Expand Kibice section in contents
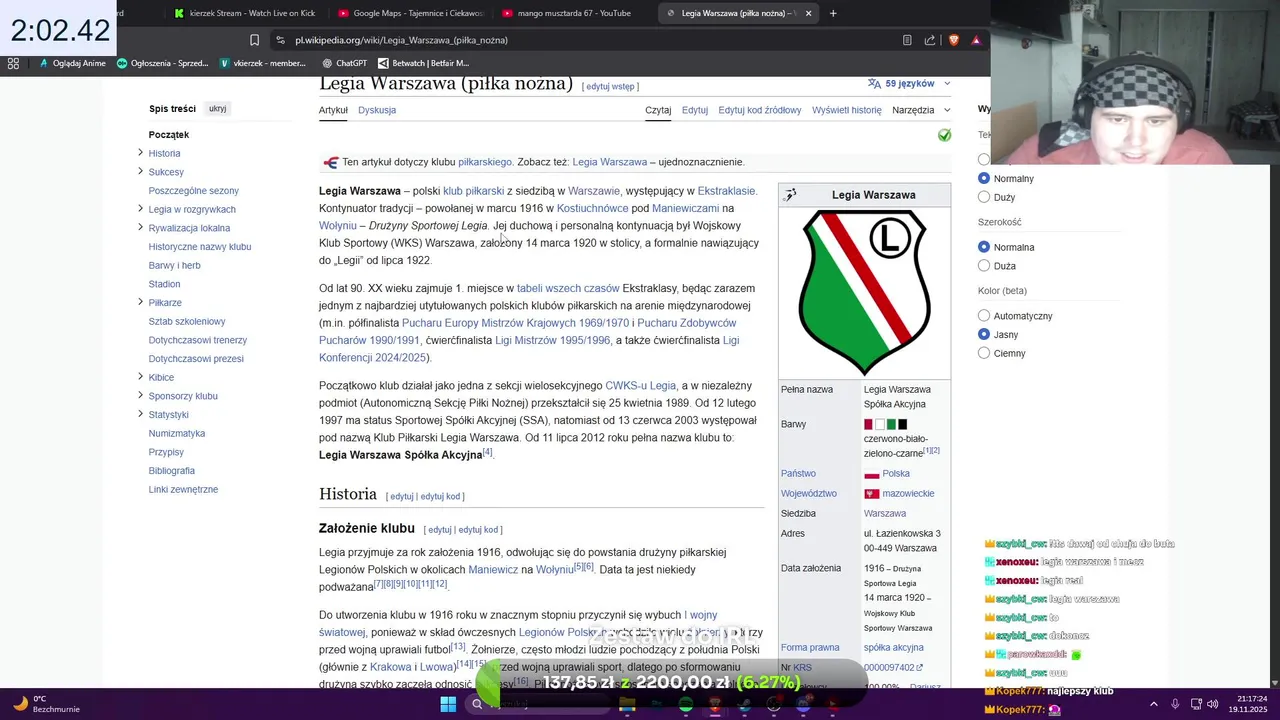The height and width of the screenshot is (720, 1280). point(140,376)
